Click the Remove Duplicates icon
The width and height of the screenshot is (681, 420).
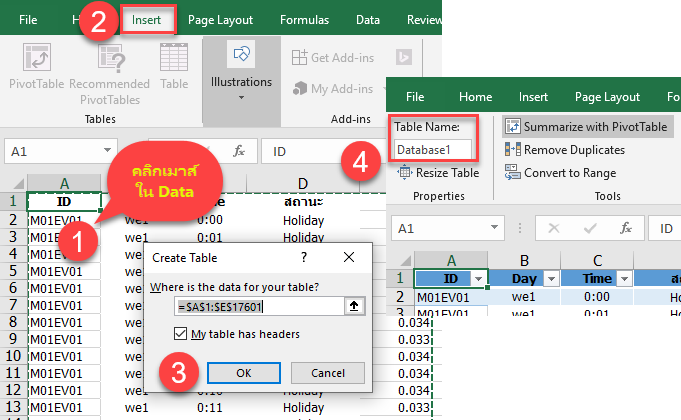click(512, 150)
